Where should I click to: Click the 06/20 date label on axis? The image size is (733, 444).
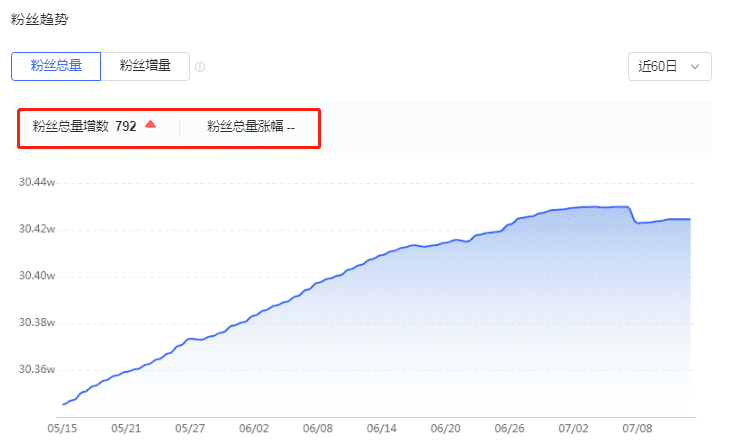coord(446,428)
